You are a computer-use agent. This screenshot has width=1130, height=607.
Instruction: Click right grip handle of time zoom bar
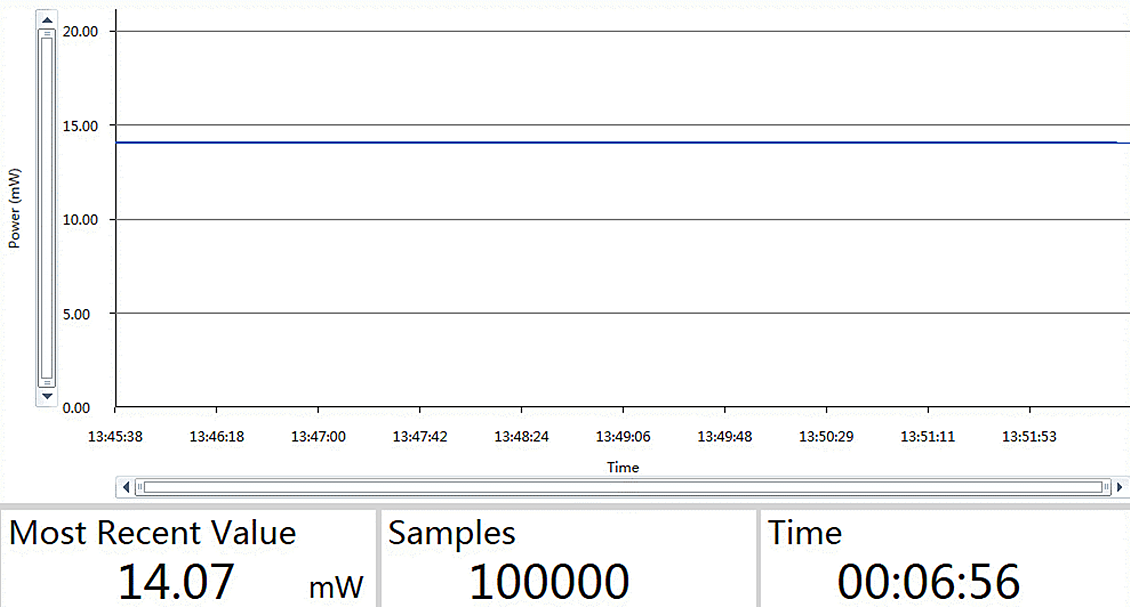1105,487
